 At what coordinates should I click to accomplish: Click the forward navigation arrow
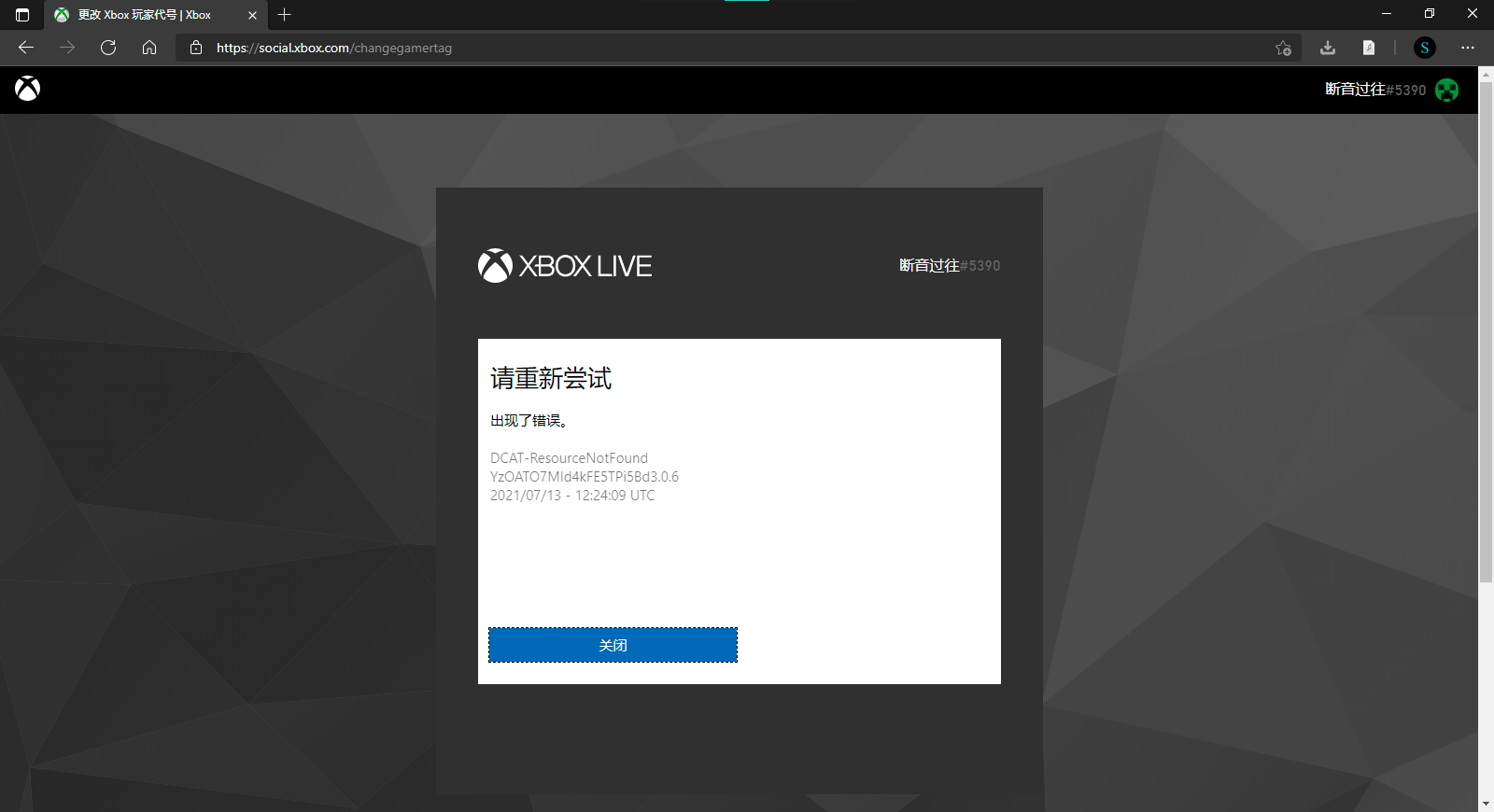point(67,48)
